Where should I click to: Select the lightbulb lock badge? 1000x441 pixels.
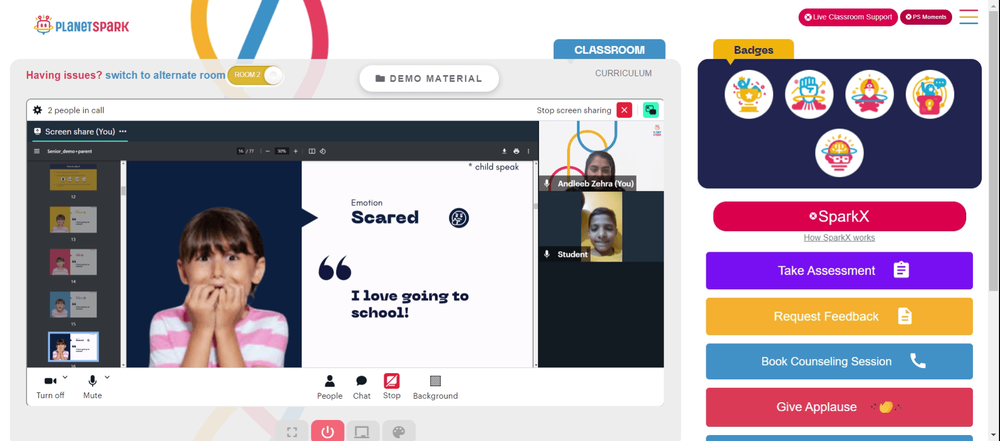coord(930,94)
